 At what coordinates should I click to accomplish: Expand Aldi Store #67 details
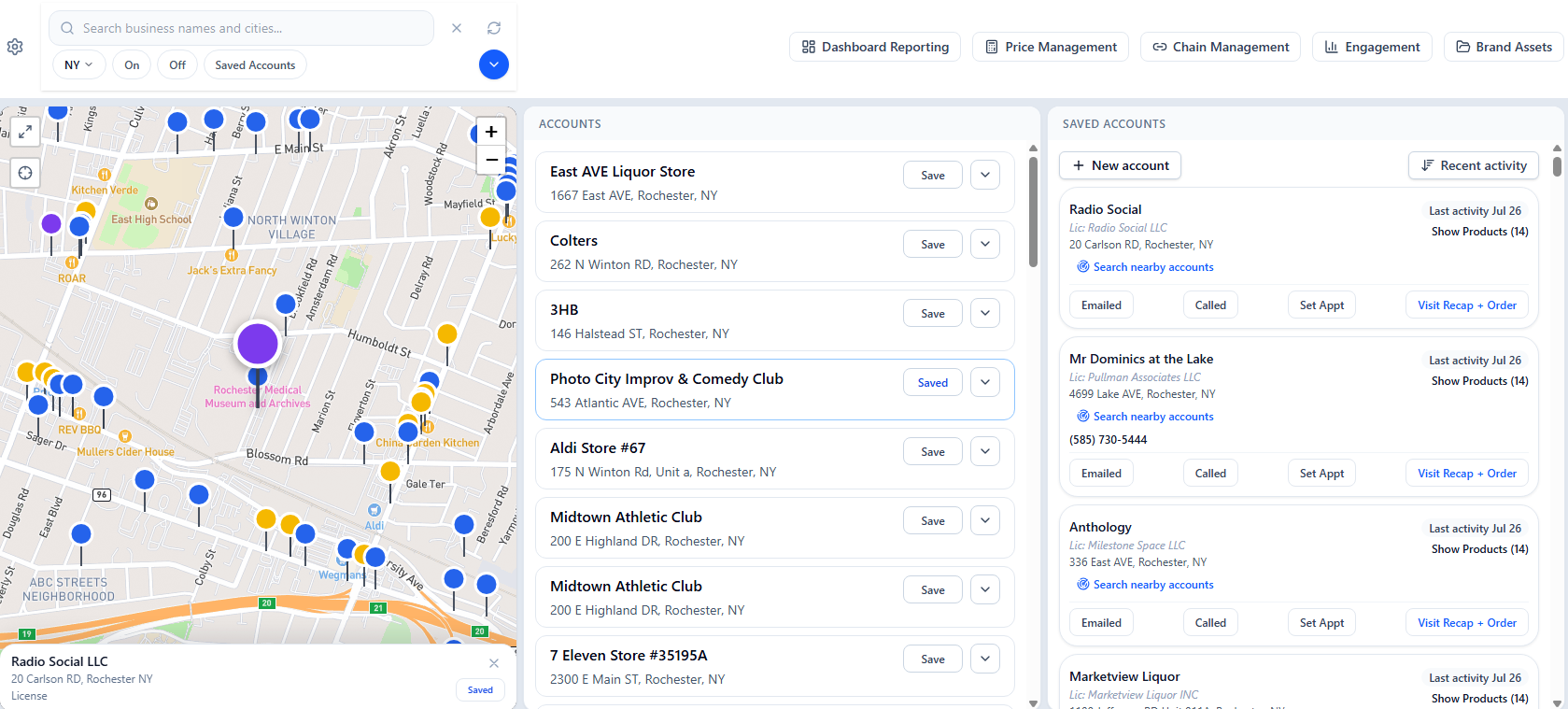coord(985,451)
